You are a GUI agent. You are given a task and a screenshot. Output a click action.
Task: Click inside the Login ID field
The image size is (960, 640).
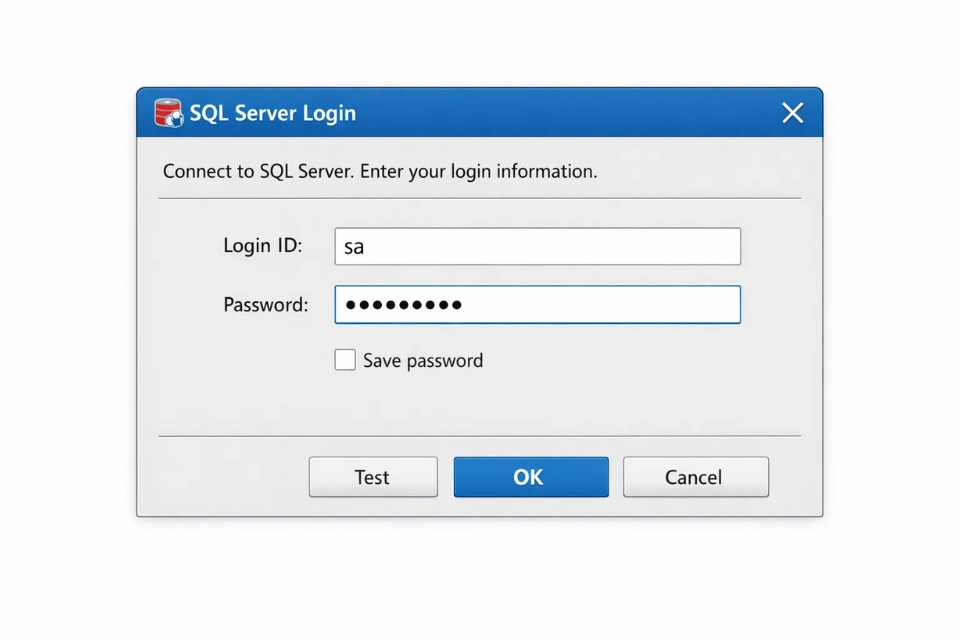click(537, 246)
